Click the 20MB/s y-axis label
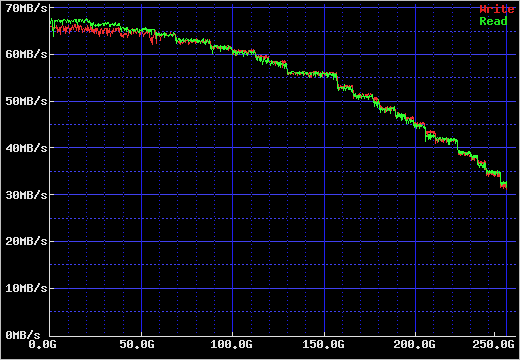Image resolution: width=520 pixels, height=360 pixels. click(26, 241)
